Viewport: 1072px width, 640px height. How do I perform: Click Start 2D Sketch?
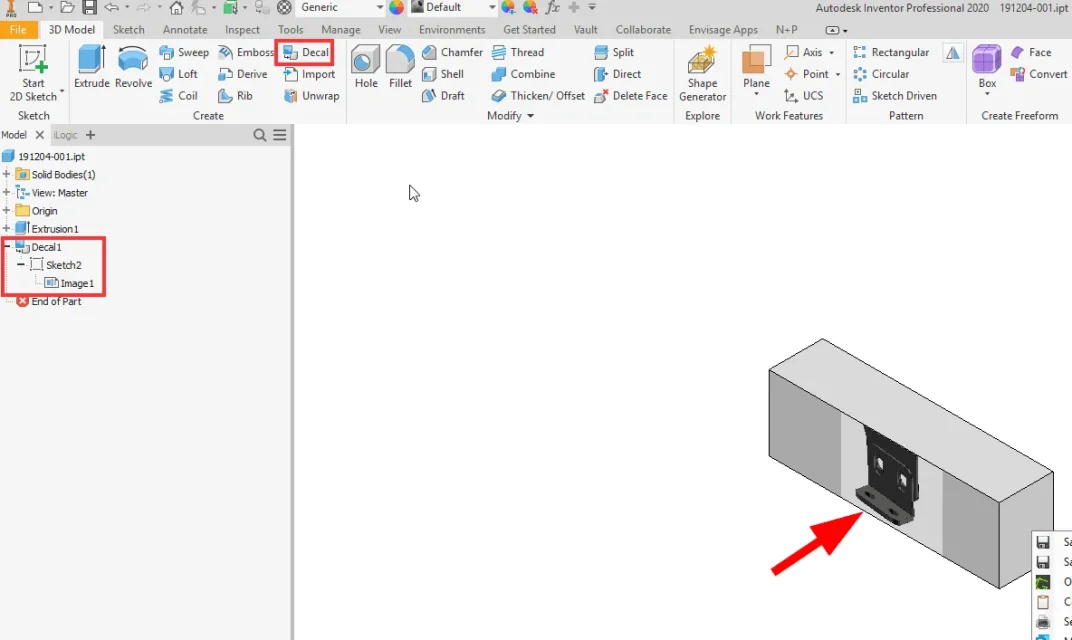[x=33, y=73]
